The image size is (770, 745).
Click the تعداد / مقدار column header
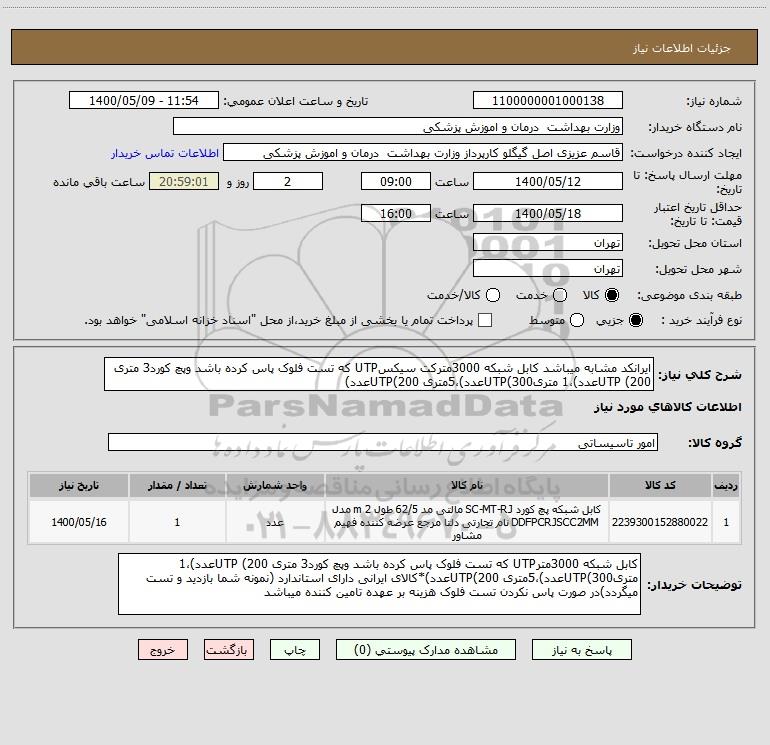coord(177,485)
